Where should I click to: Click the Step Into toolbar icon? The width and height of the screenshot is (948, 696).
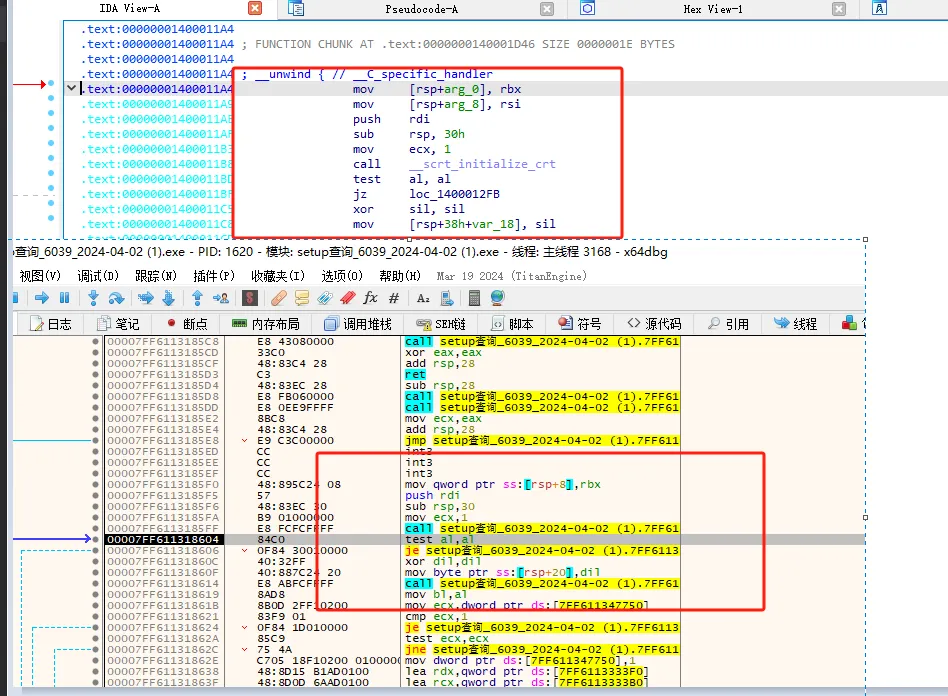93,298
